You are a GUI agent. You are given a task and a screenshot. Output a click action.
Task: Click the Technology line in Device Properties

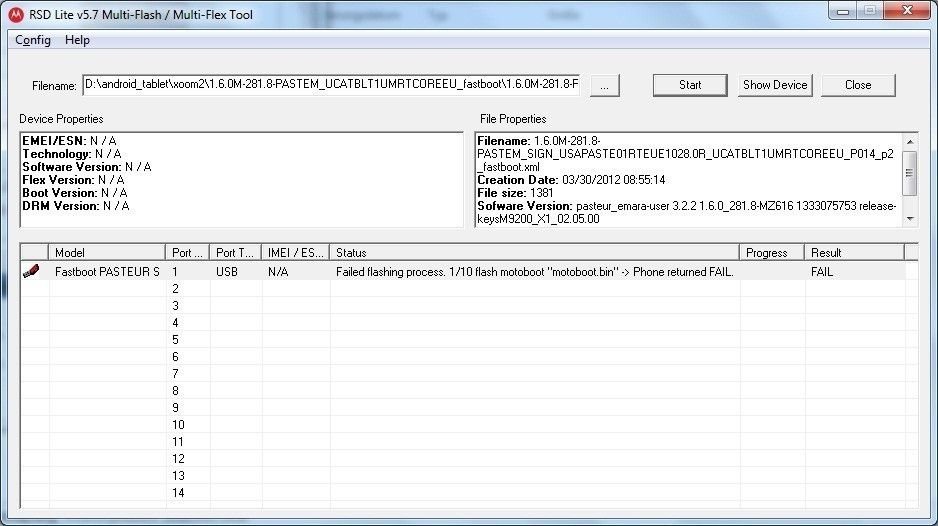coord(72,154)
